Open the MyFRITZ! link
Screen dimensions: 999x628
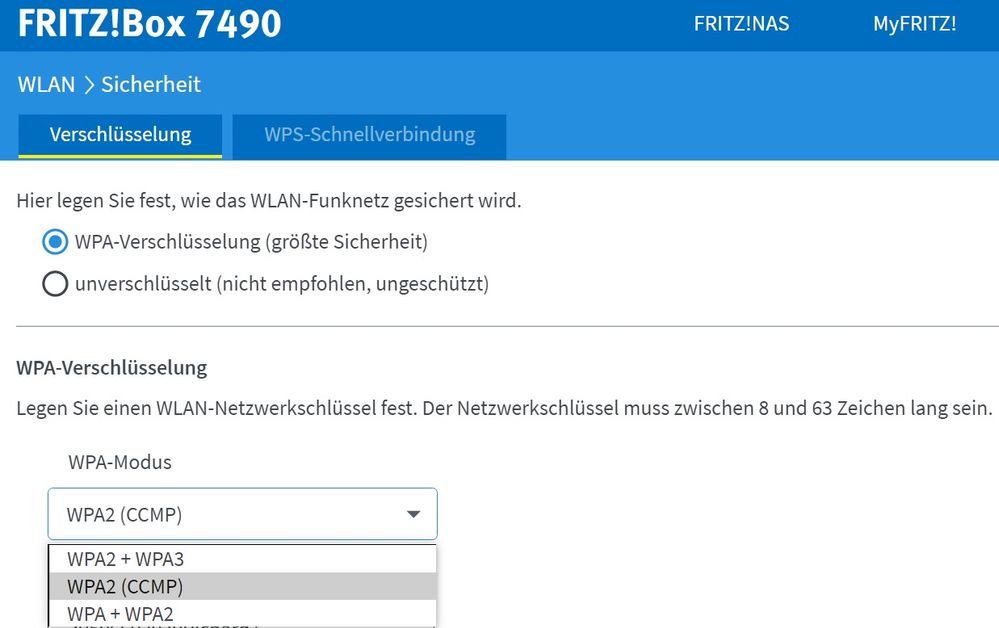click(x=914, y=24)
